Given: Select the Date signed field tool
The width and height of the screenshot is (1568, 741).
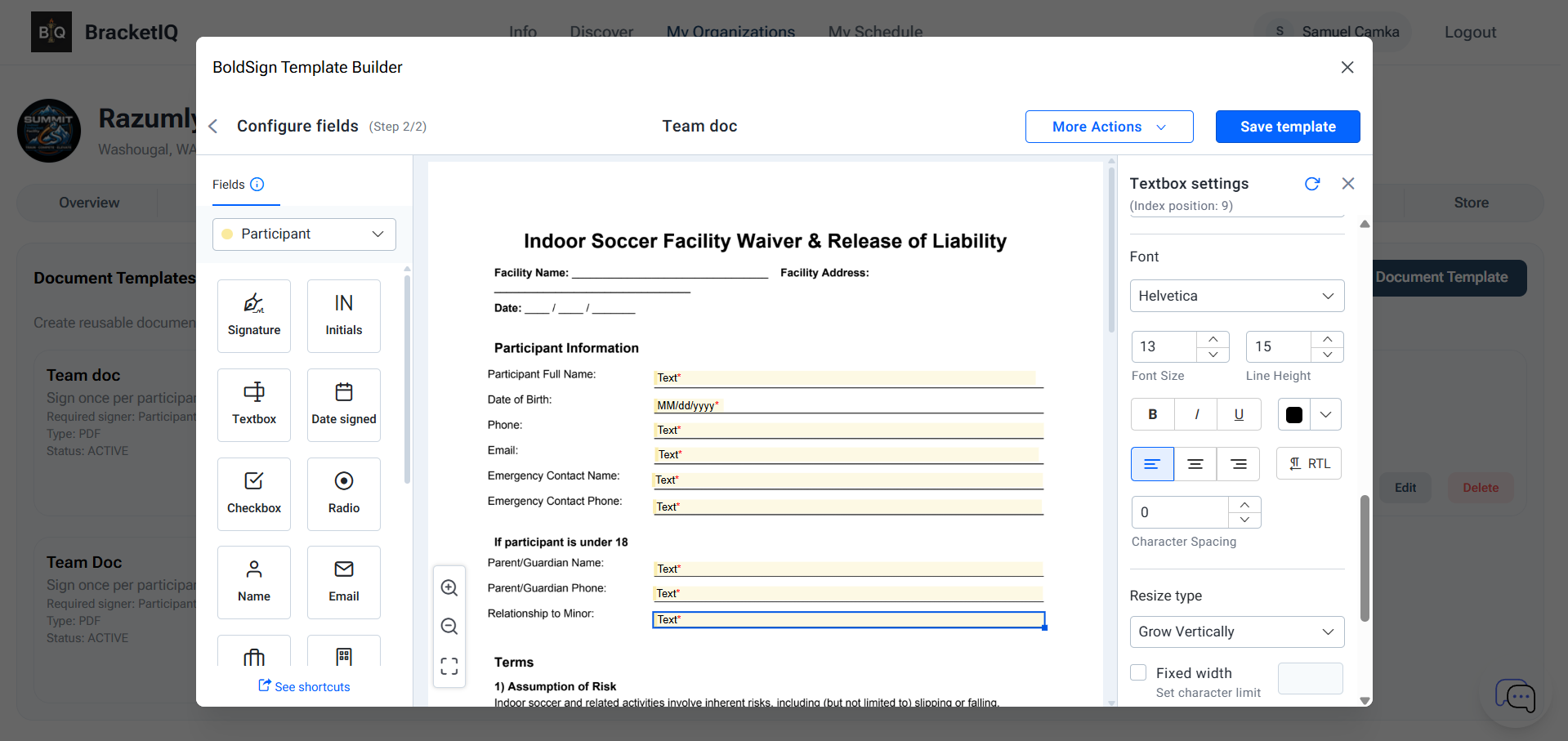Looking at the screenshot, I should 344,405.
